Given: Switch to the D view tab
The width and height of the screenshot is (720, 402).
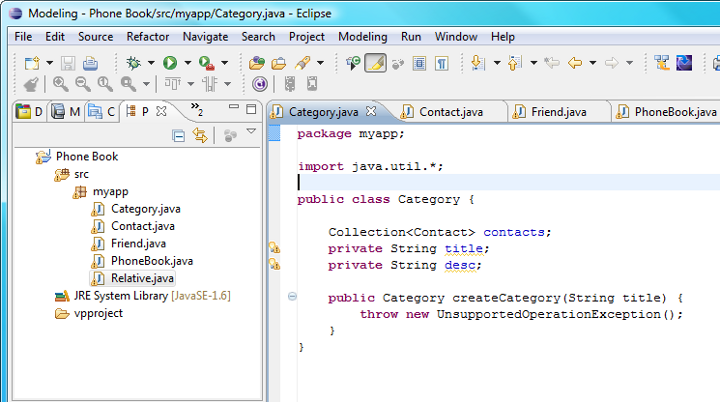Looking at the screenshot, I should click(29, 112).
